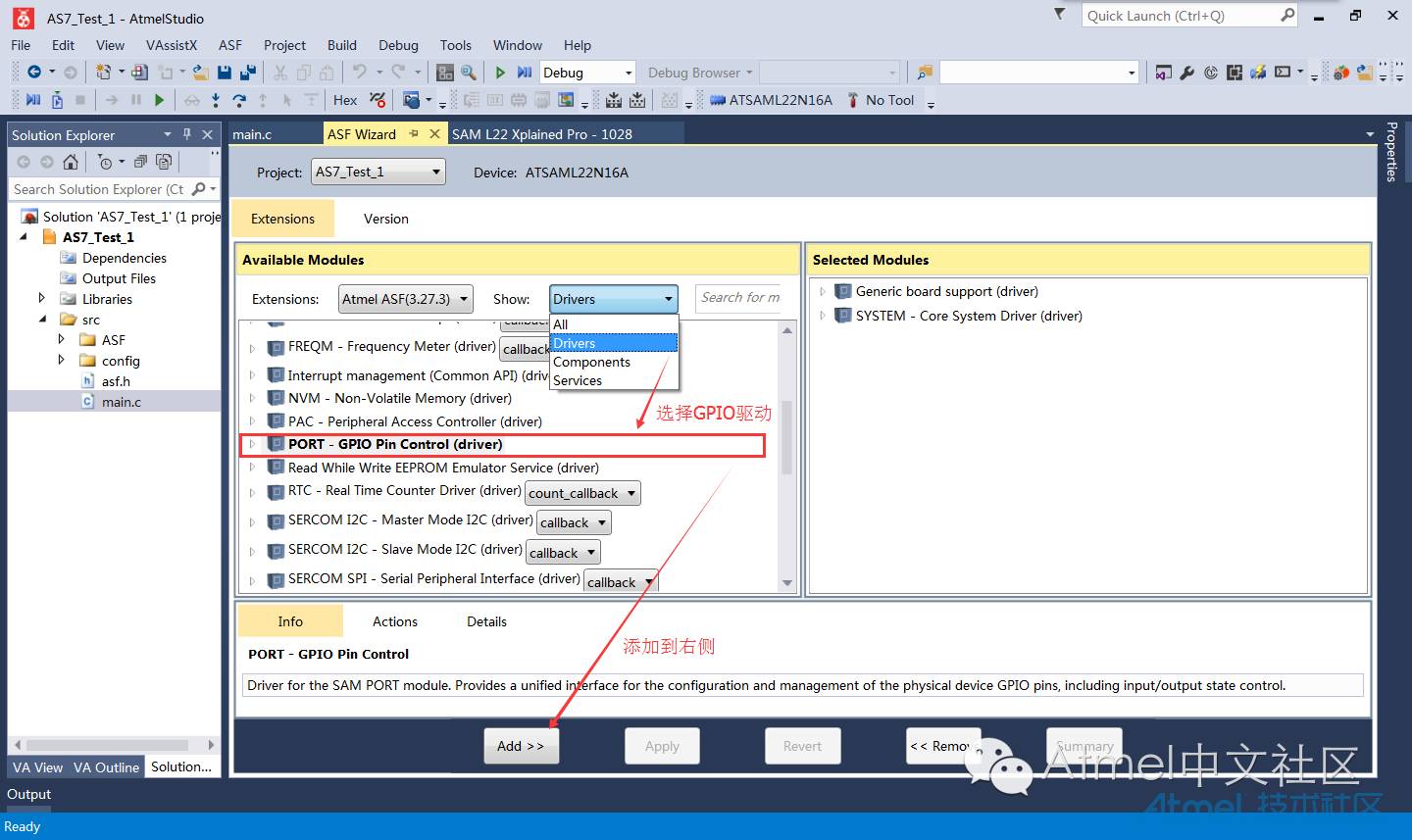Click the Home icon in Solution Explorer
Screen dimensions: 1412x840
70,161
